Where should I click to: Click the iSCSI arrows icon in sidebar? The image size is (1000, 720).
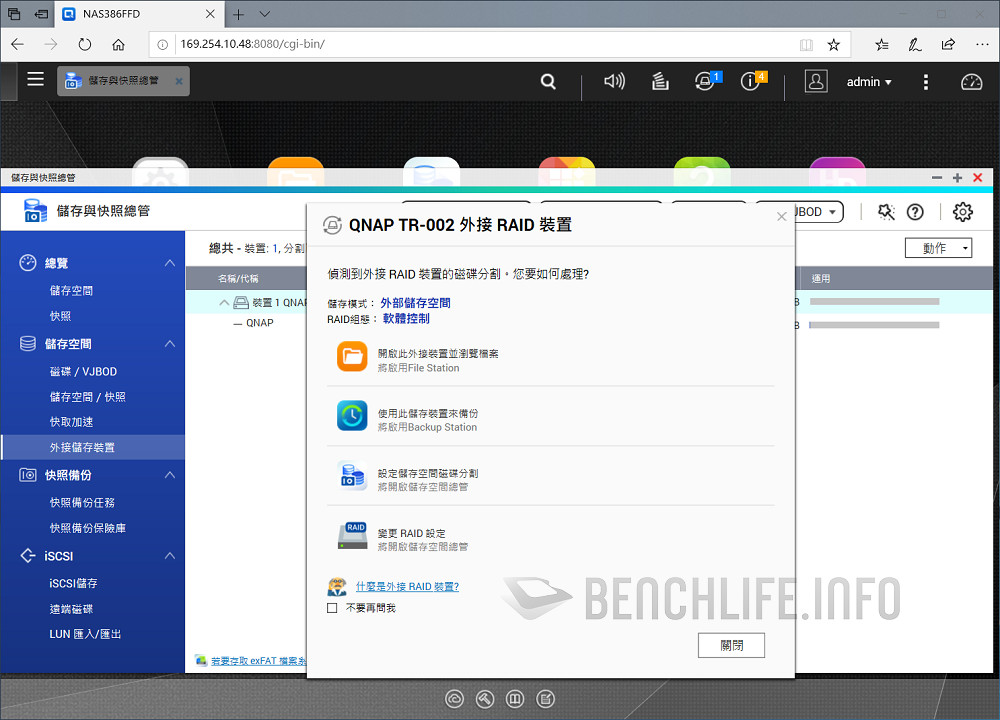pyautogui.click(x=27, y=555)
